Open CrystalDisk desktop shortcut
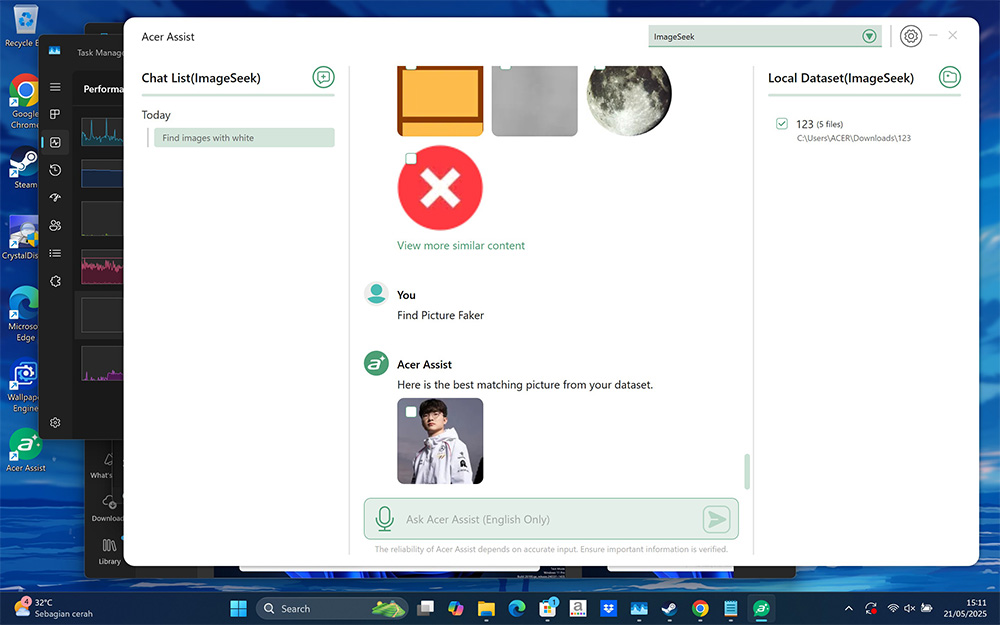Image resolution: width=1000 pixels, height=625 pixels. tap(20, 238)
